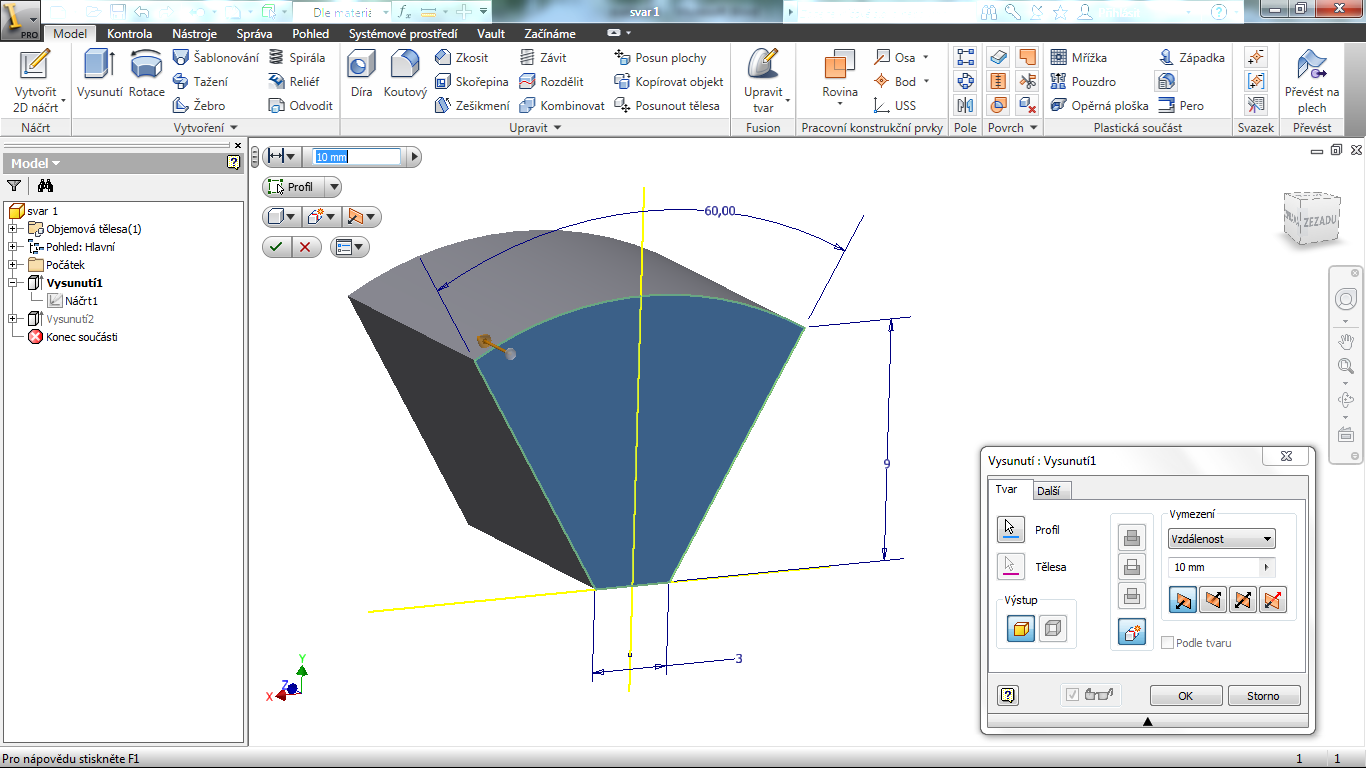Viewport: 1366px width, 768px height.
Task: Select the Reliéf emboss tool
Action: pyautogui.click(x=296, y=82)
